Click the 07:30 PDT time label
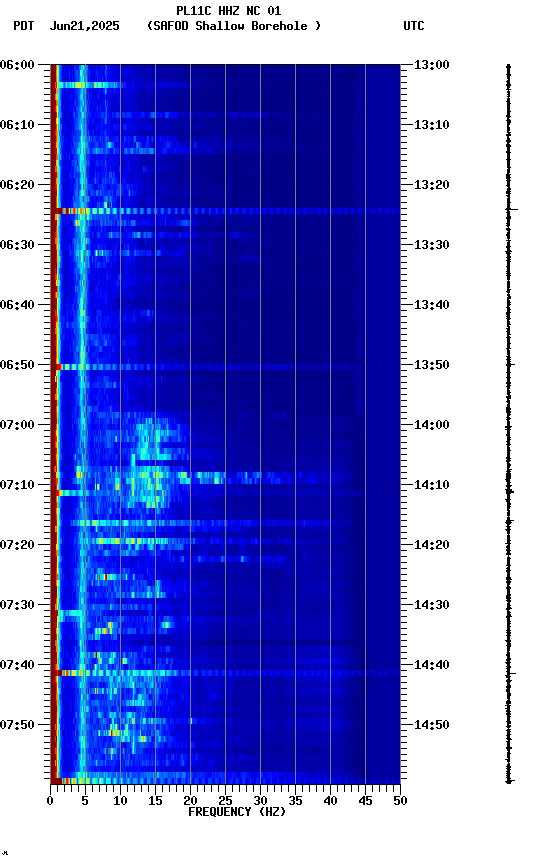552x864 pixels. [x=17, y=605]
